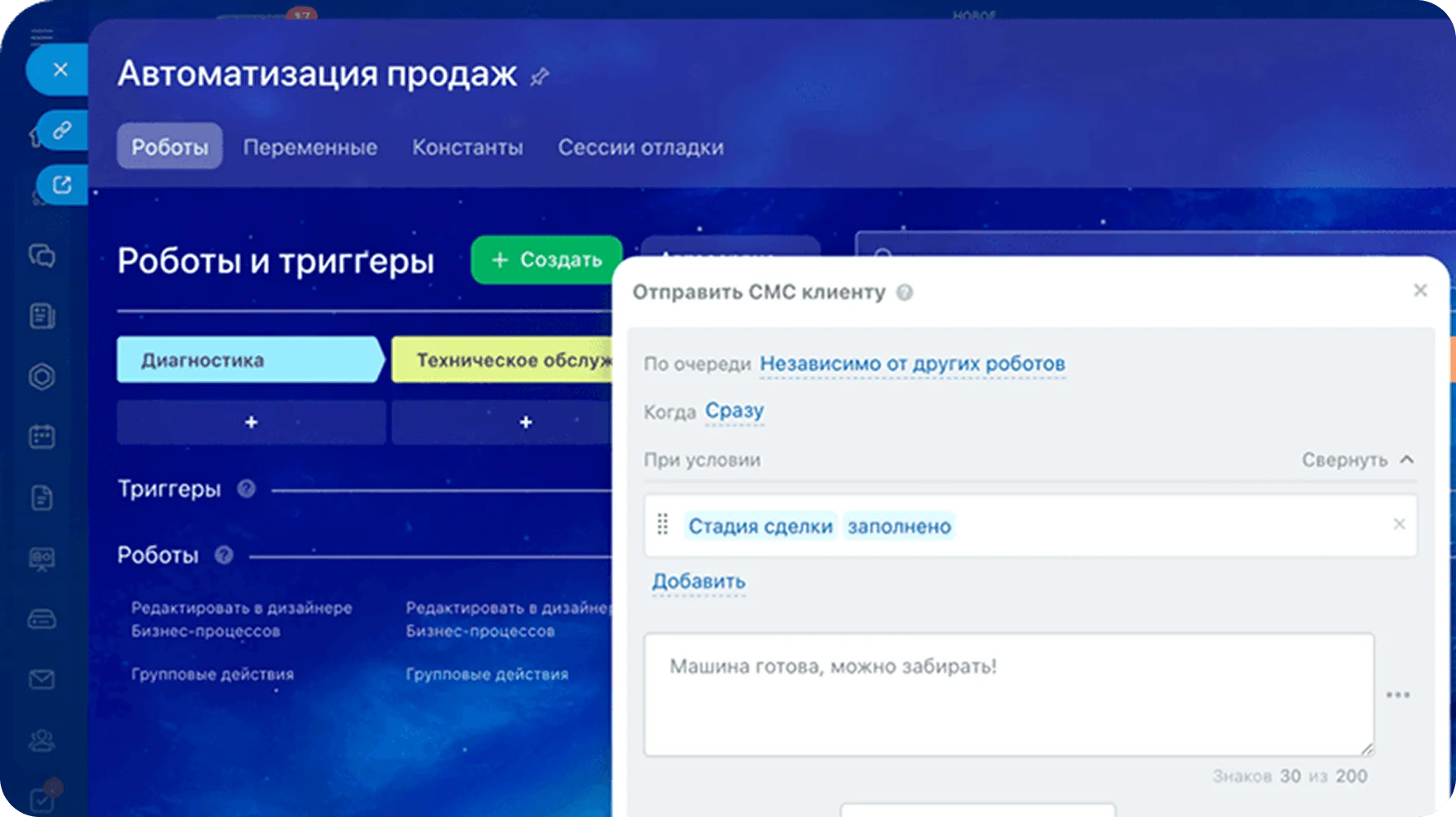This screenshot has width=1456, height=817.
Task: Open the three-dots menu beside message field
Action: point(1397,695)
